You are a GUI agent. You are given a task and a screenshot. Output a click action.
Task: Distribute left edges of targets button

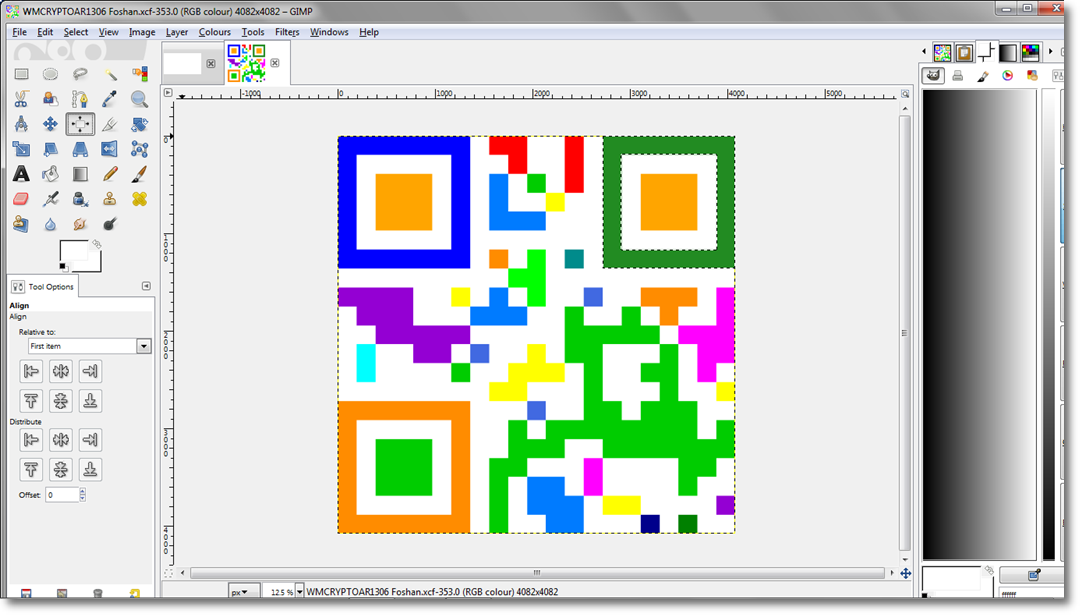tap(31, 439)
